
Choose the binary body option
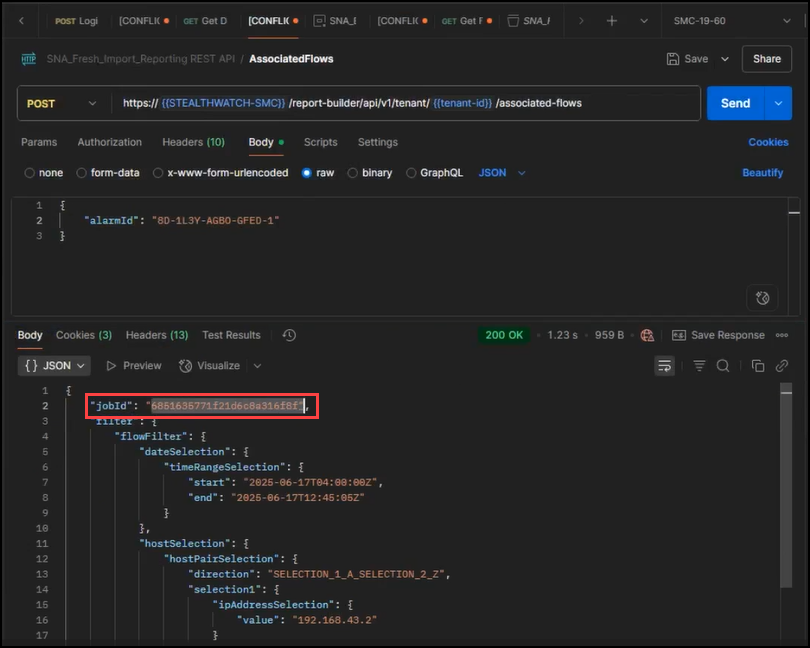click(x=353, y=173)
